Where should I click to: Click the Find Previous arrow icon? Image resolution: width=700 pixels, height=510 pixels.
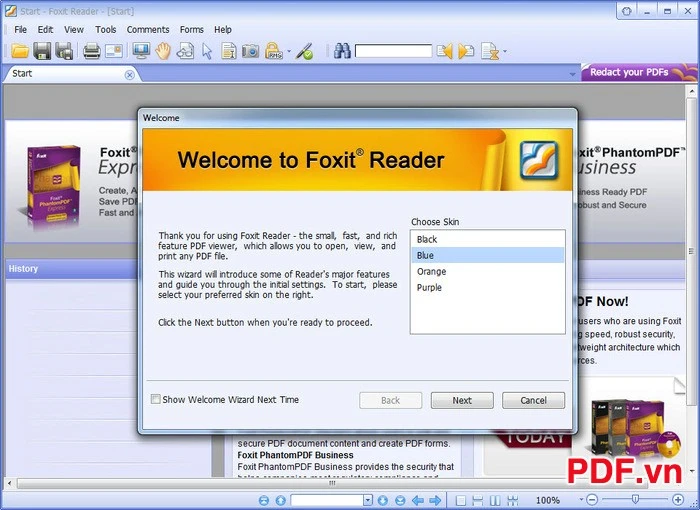tap(444, 51)
